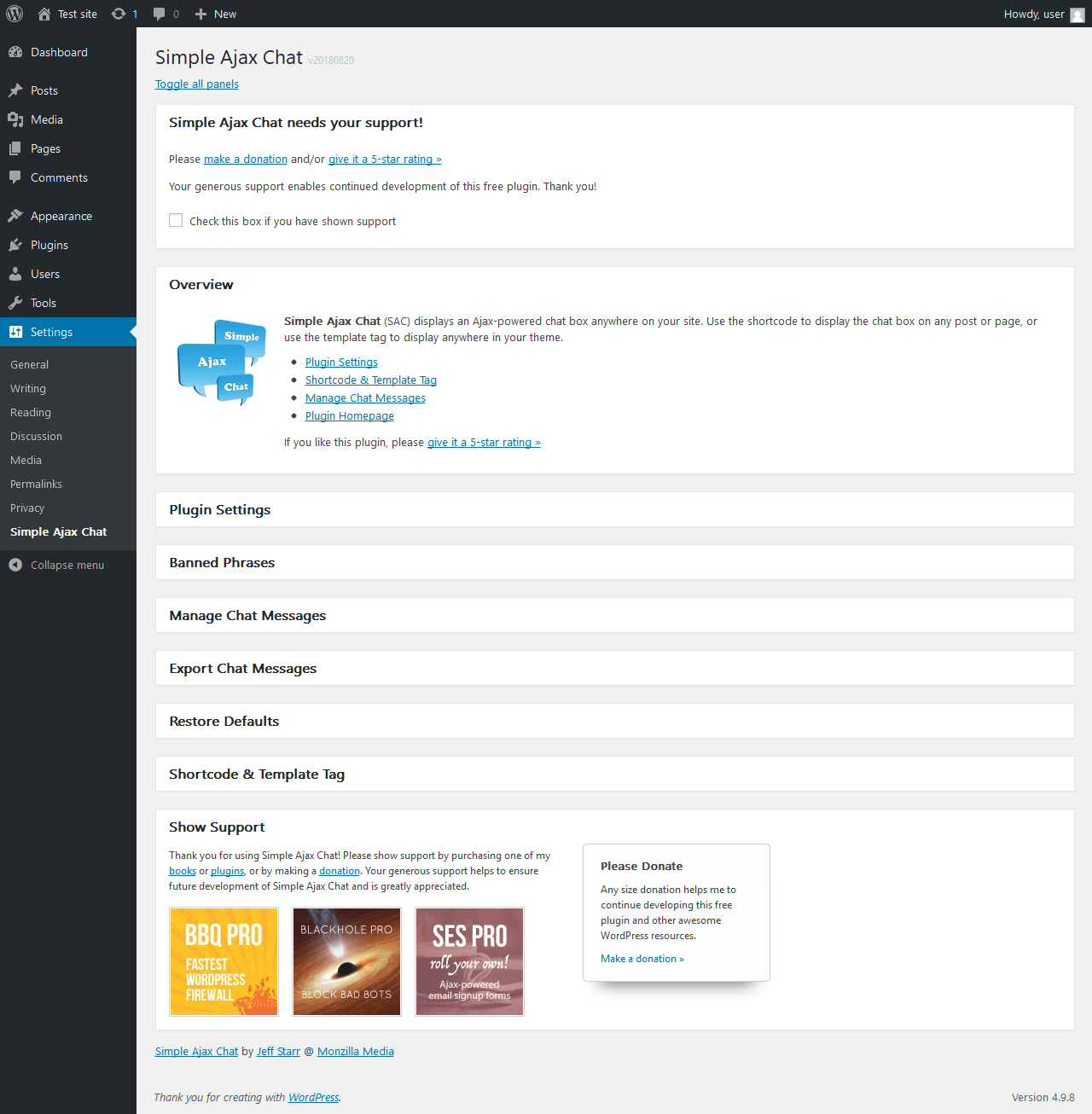Image resolution: width=1092 pixels, height=1114 pixels.
Task: Open the SES Pro banner
Action: 469,961
